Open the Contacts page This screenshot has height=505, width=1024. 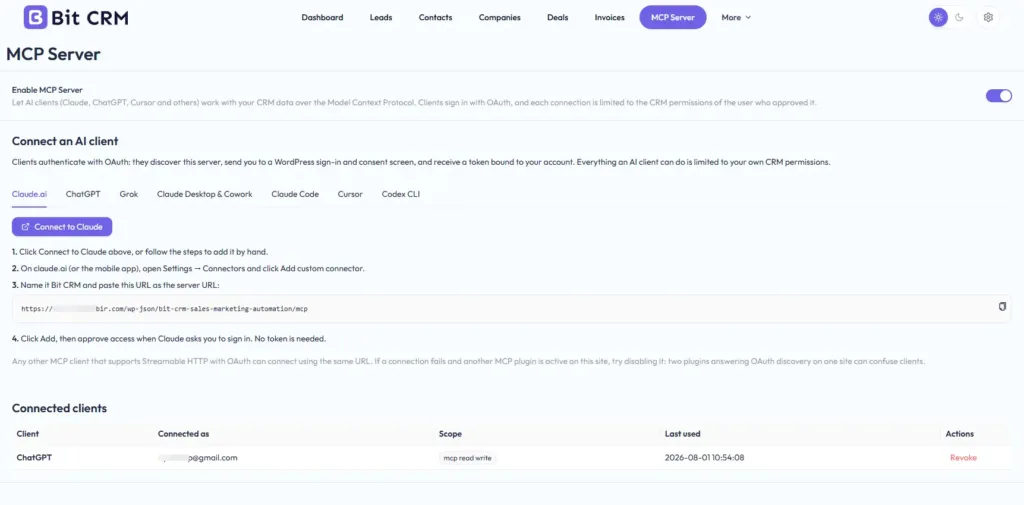[x=435, y=18]
